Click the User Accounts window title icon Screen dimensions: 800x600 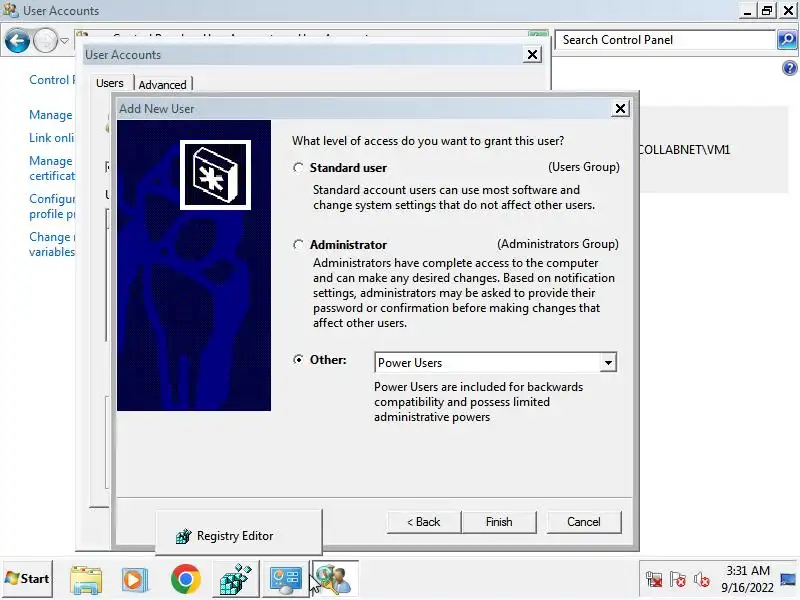(x=10, y=10)
